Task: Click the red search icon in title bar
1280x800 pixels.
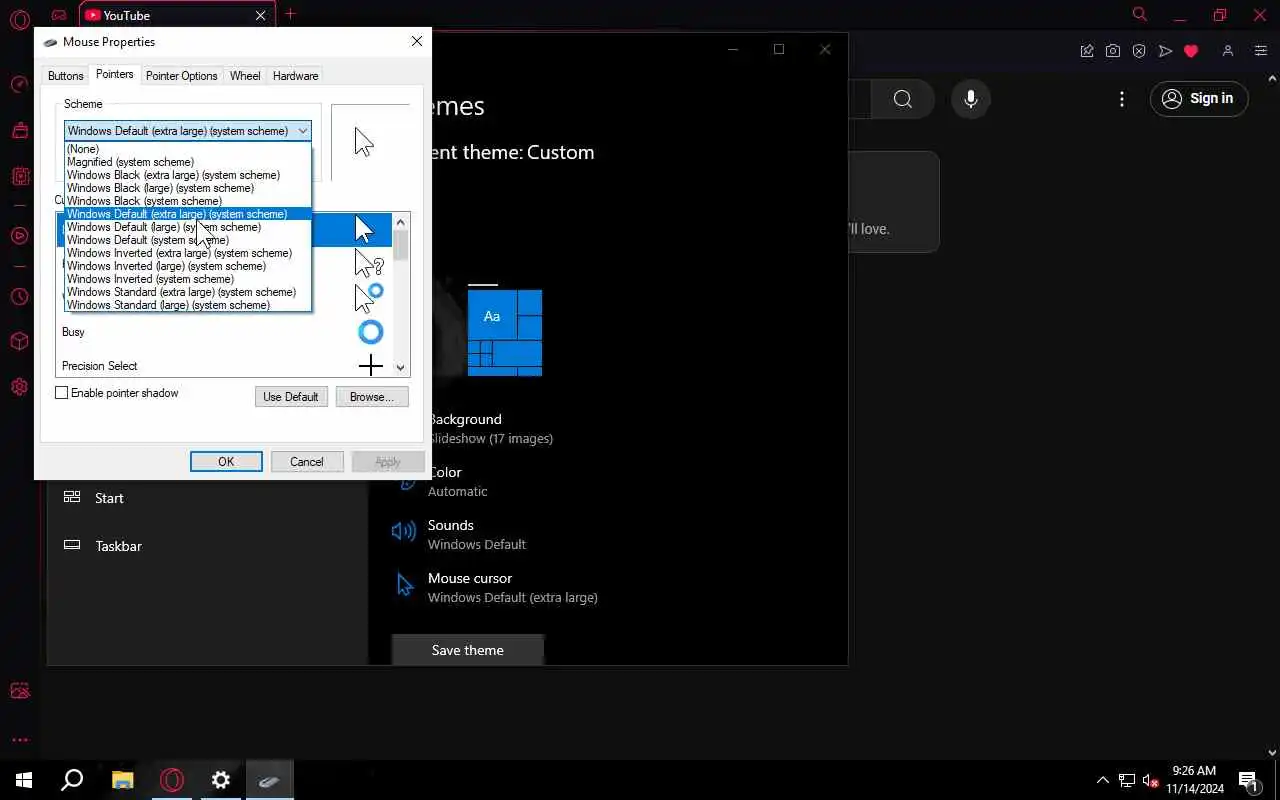Action: point(1140,14)
